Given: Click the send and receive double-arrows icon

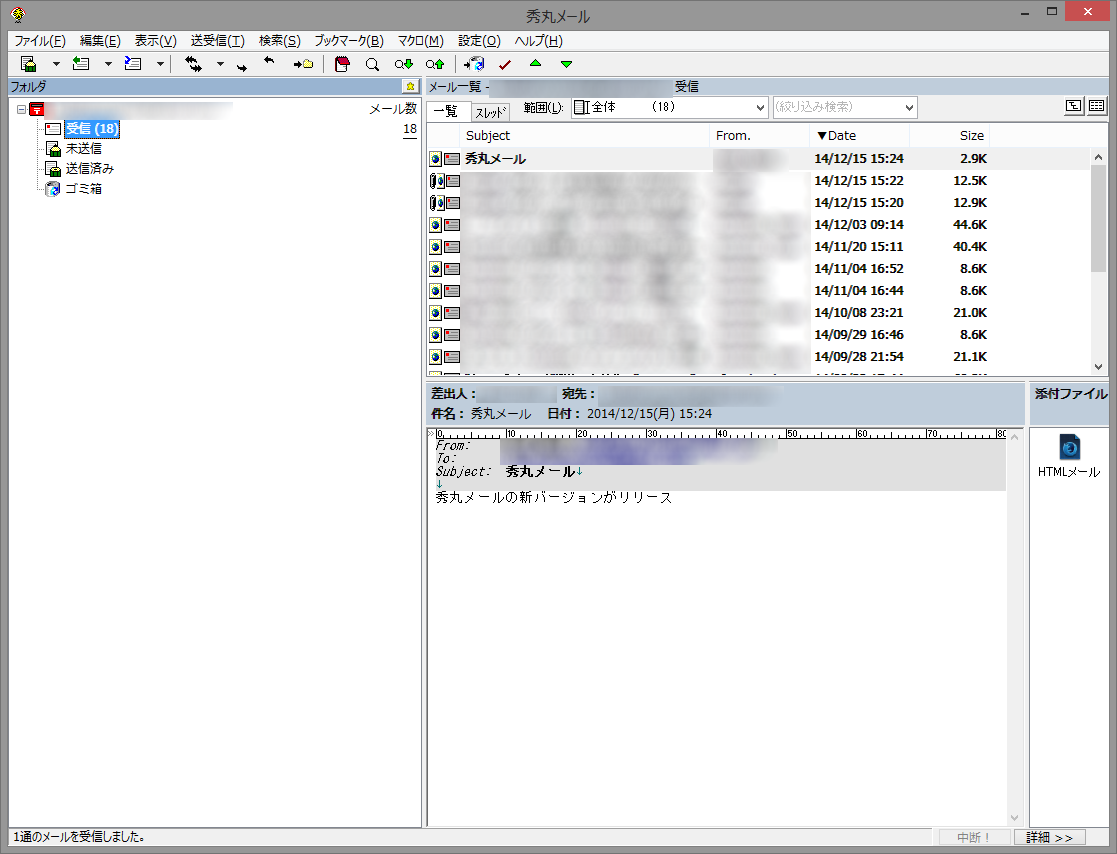Looking at the screenshot, I should pos(193,64).
